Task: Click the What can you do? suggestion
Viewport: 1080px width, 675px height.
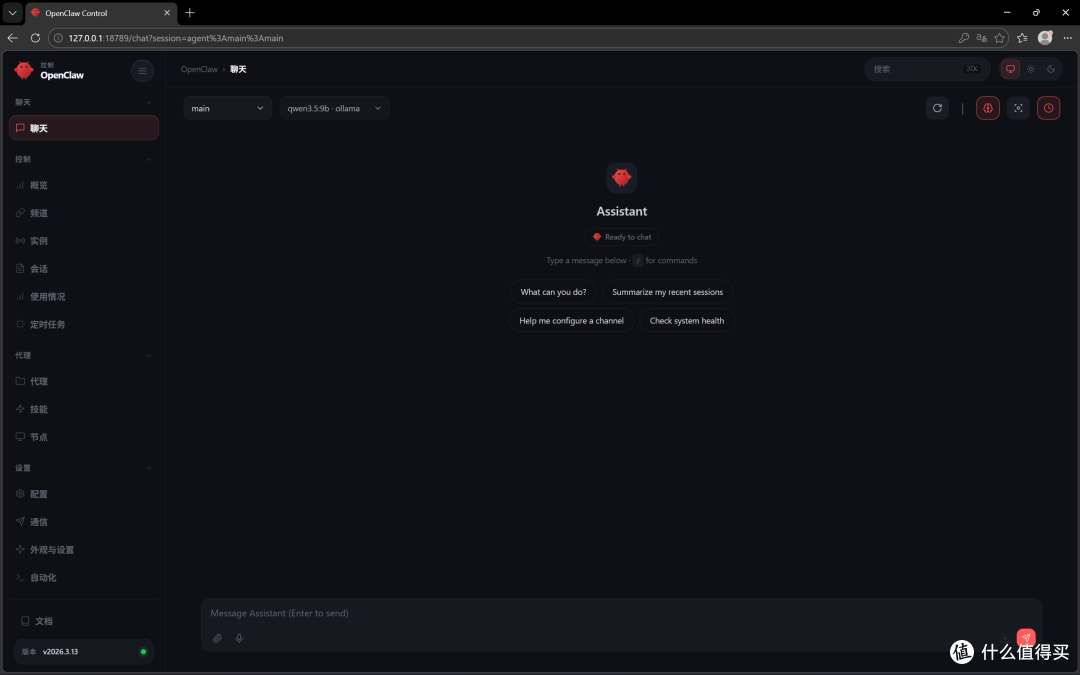Action: tap(553, 292)
